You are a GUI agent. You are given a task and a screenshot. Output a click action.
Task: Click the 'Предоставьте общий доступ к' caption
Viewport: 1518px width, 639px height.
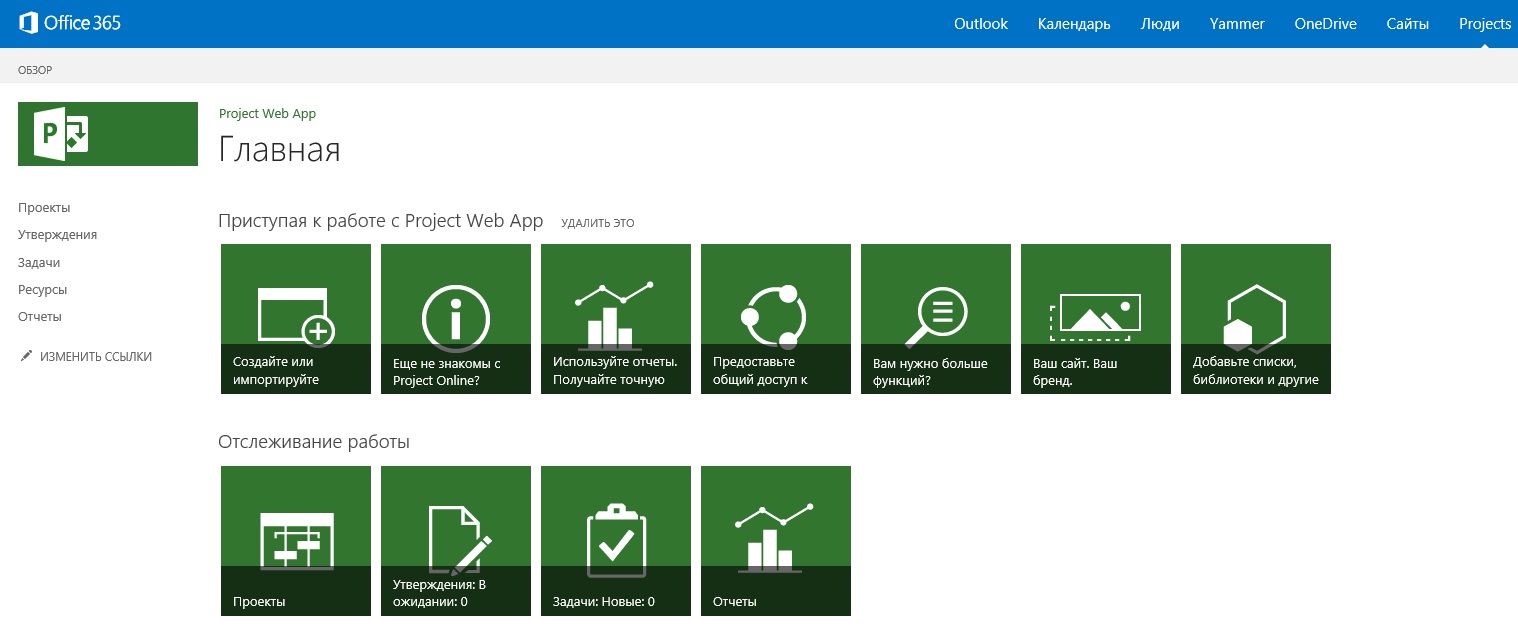(760, 371)
